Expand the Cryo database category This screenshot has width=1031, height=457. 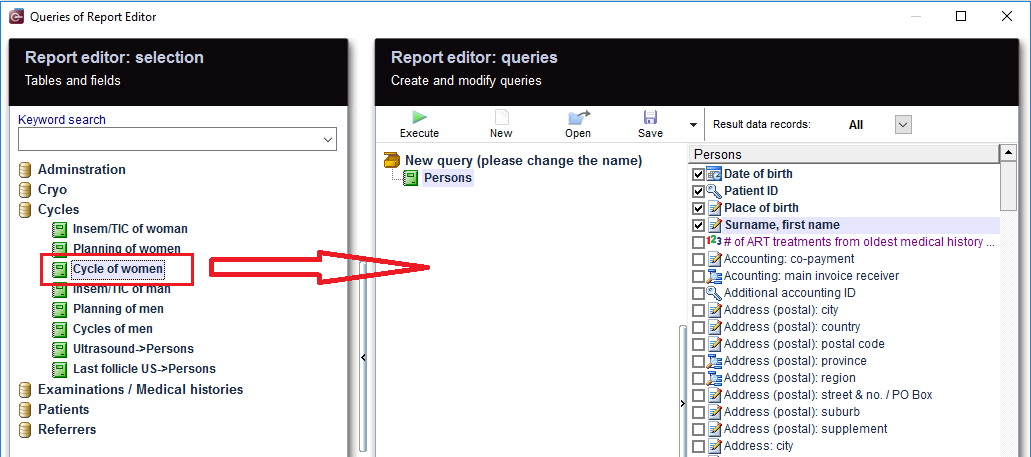tap(25, 190)
